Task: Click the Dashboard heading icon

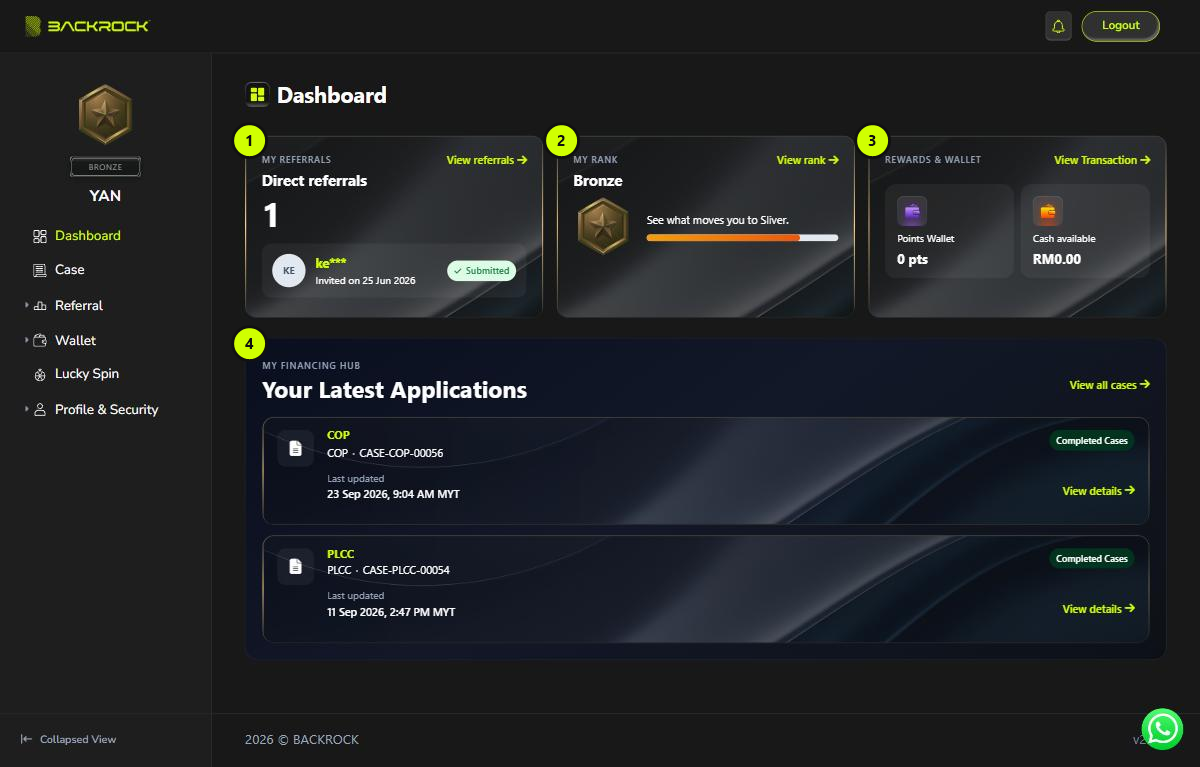Action: [x=257, y=95]
